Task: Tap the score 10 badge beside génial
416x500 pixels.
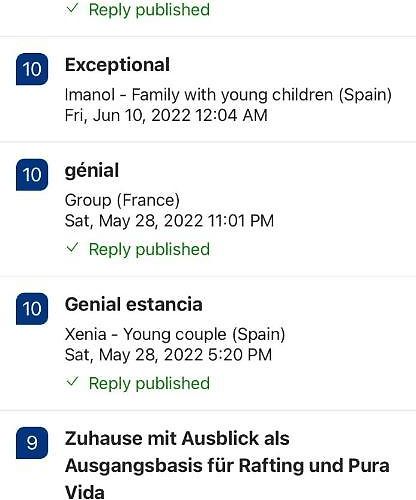Action: (32, 175)
